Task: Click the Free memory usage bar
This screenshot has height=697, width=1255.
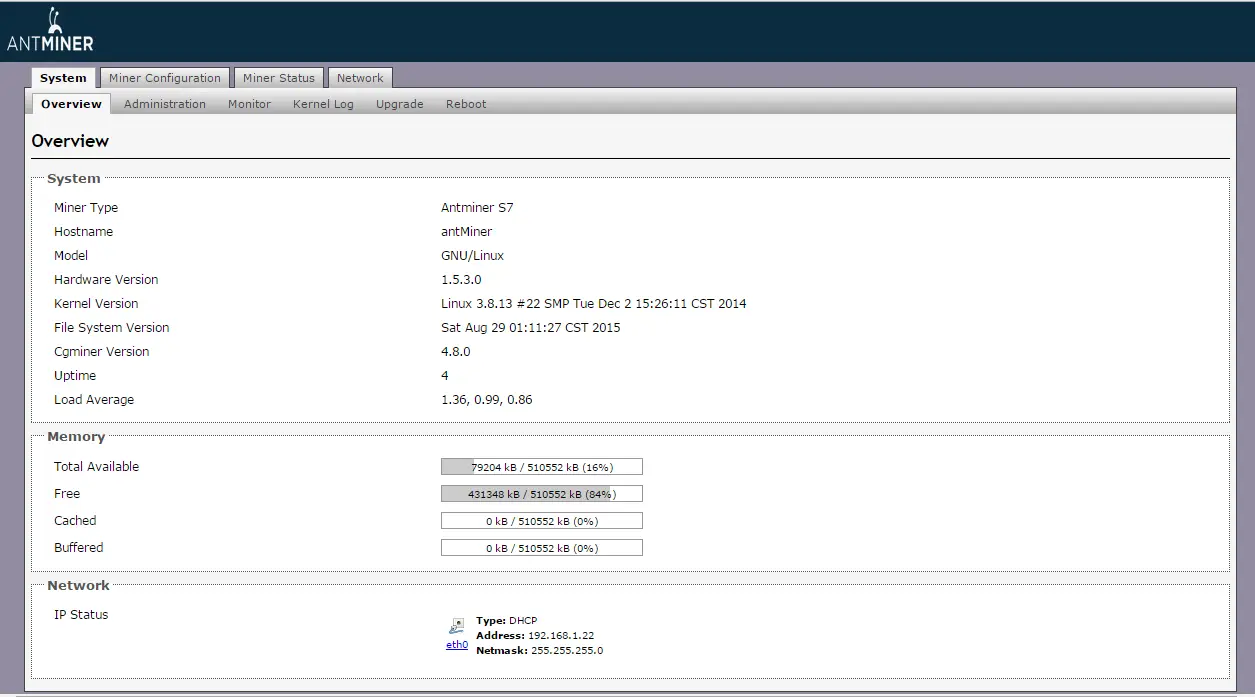Action: click(542, 494)
